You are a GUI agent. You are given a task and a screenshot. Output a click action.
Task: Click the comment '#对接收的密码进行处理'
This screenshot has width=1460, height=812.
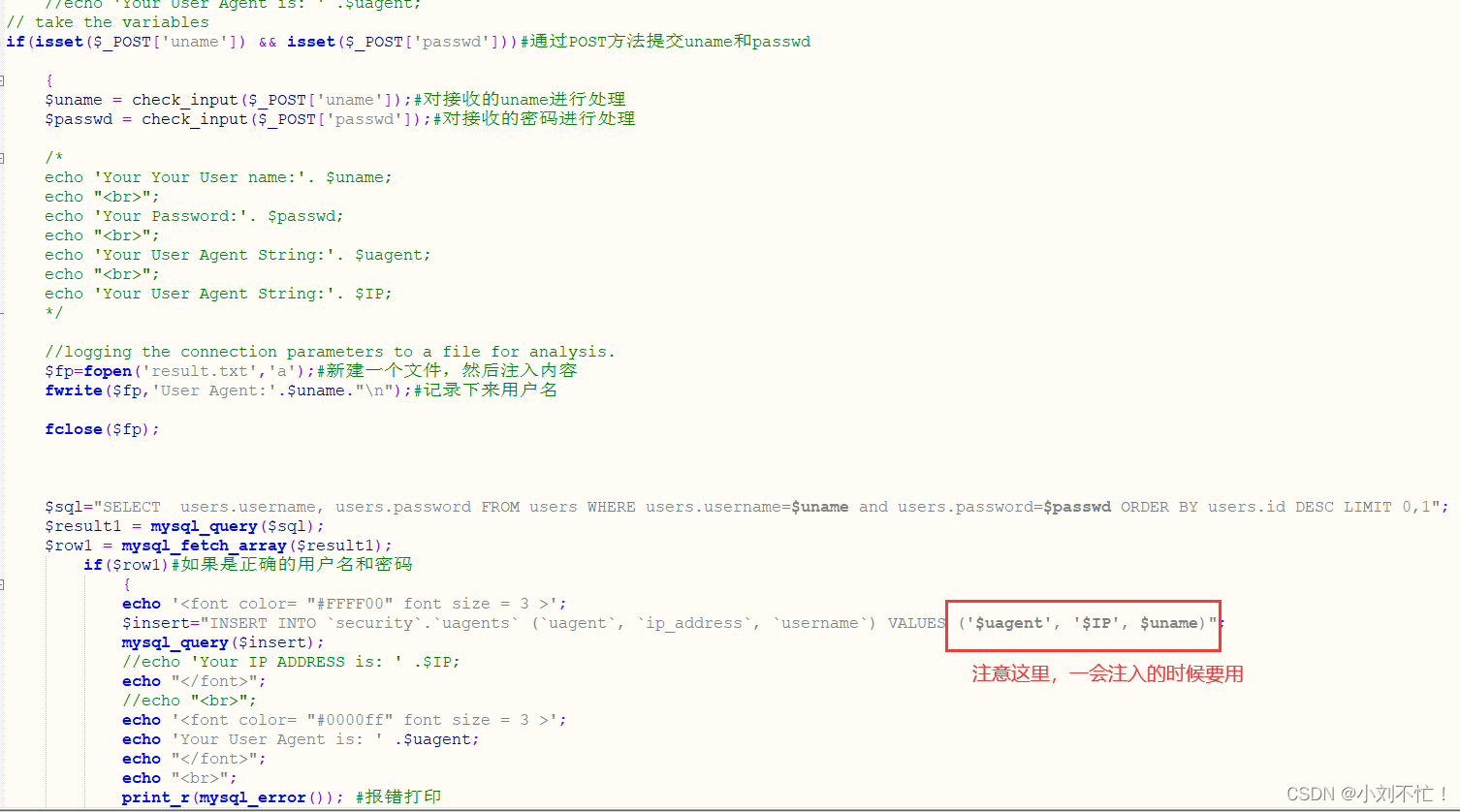pyautogui.click(x=534, y=119)
